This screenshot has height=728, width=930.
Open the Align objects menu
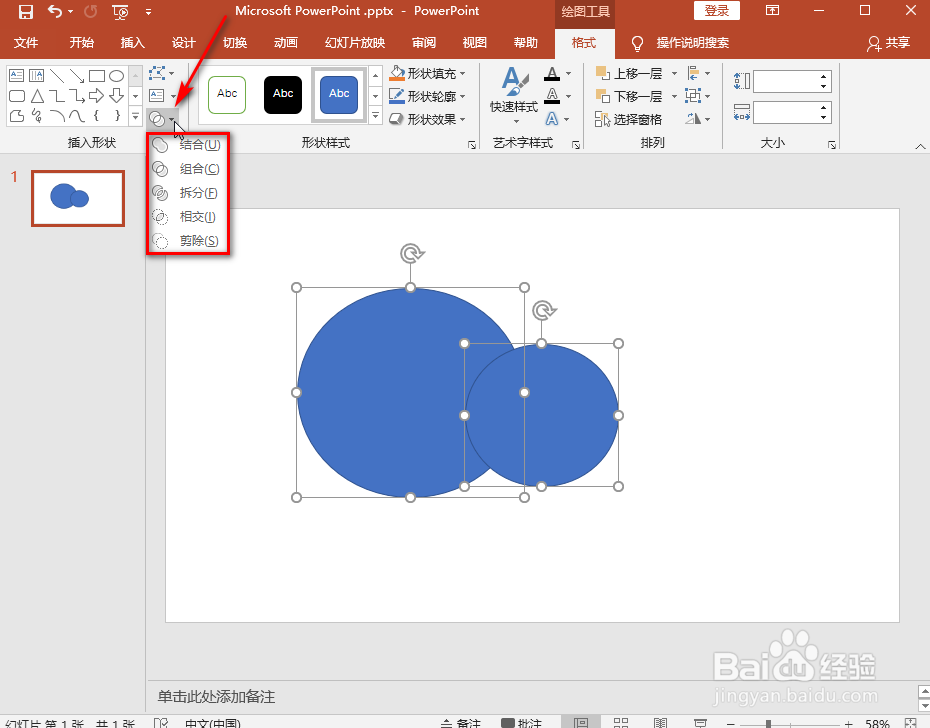coord(698,73)
